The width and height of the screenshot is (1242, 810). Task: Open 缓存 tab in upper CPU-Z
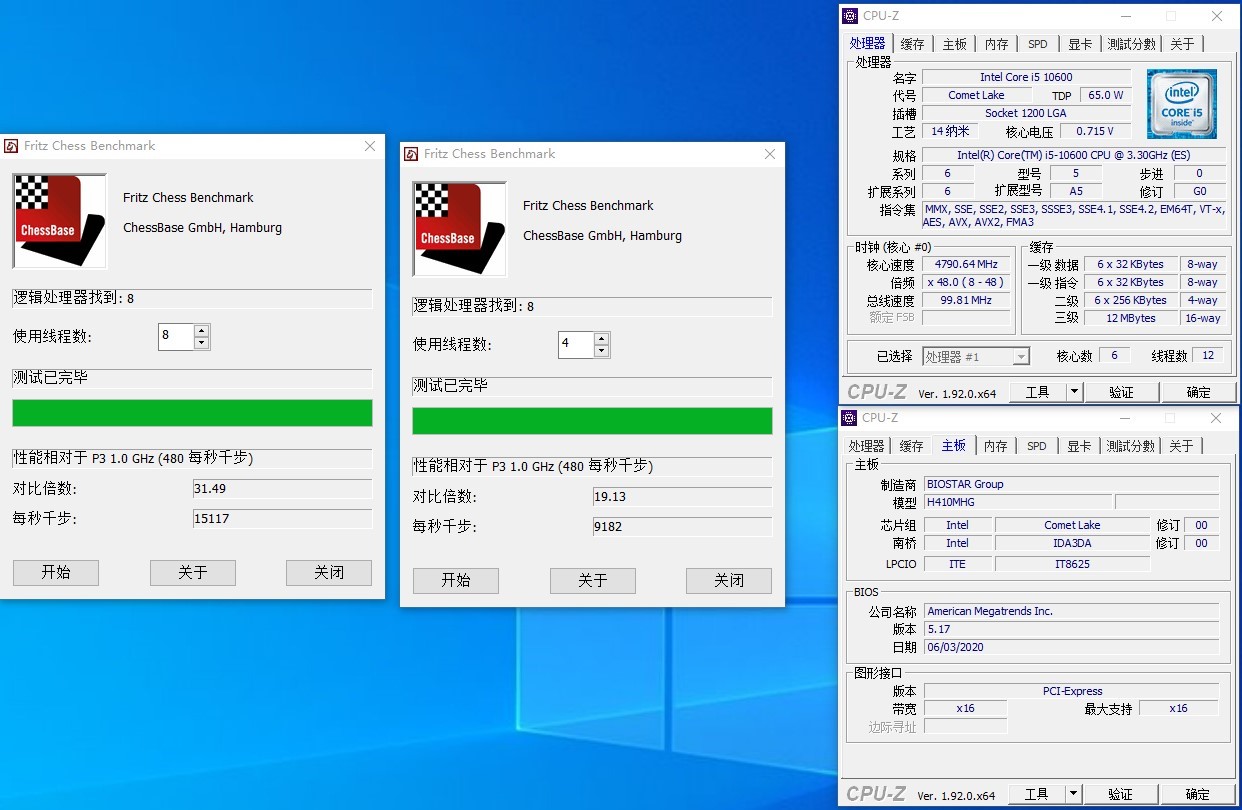point(912,44)
